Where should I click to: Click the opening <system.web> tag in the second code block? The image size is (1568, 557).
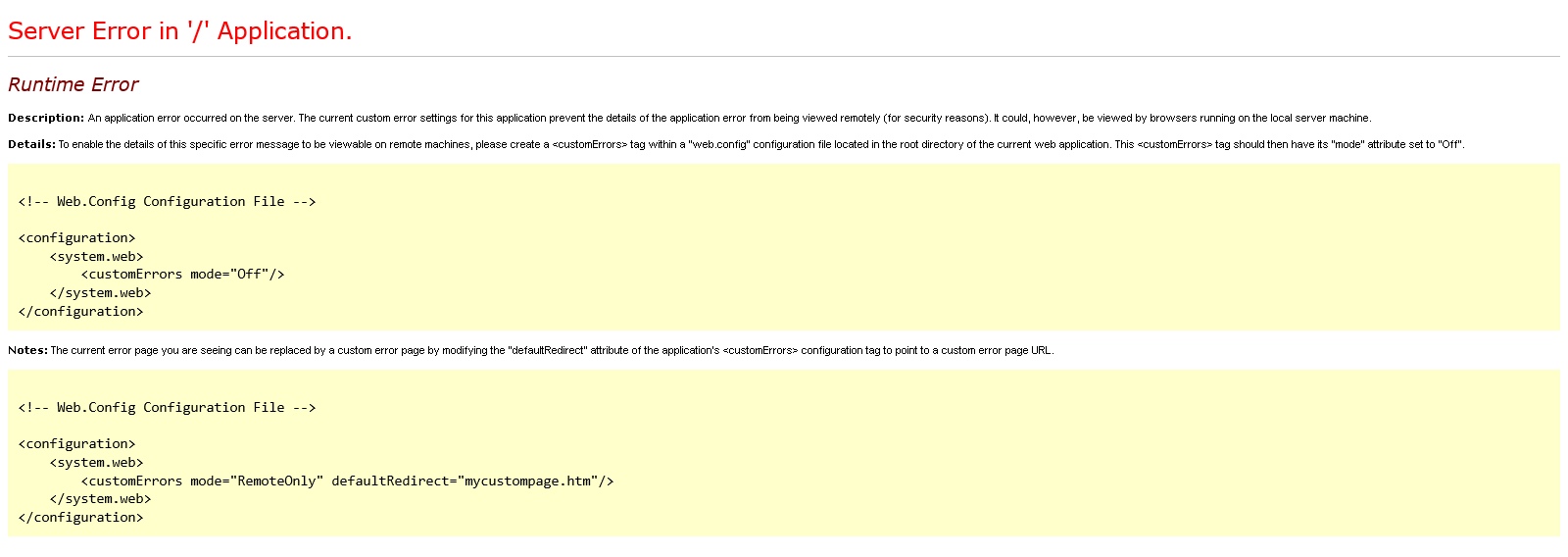click(x=96, y=463)
